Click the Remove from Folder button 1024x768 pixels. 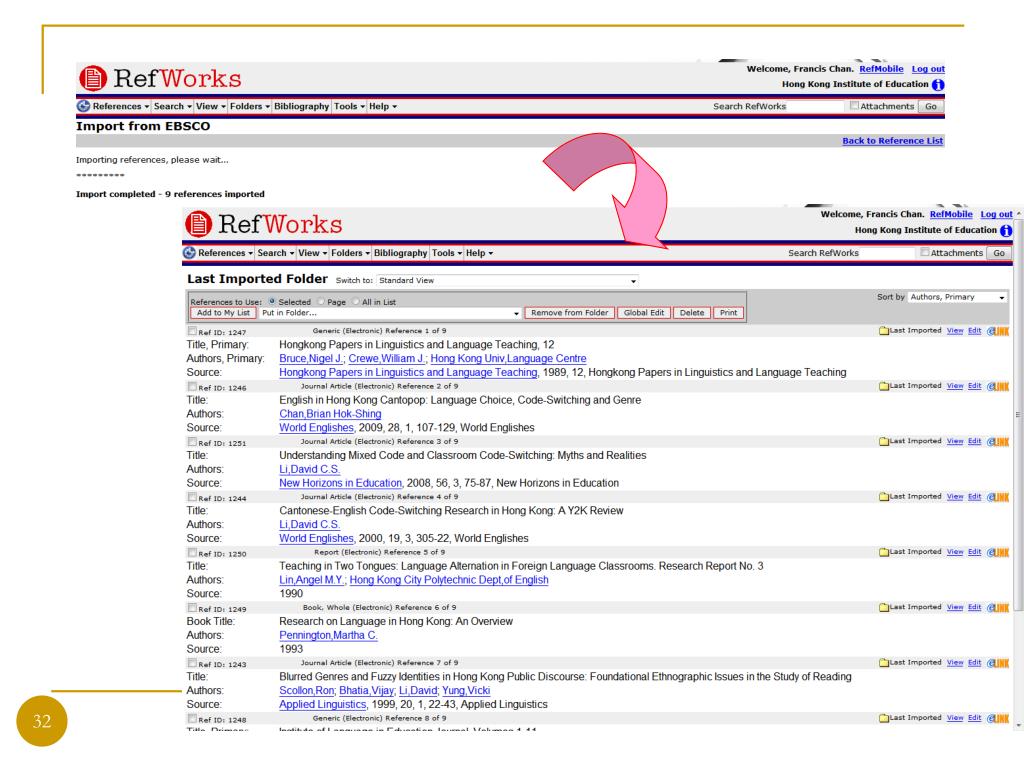(569, 313)
